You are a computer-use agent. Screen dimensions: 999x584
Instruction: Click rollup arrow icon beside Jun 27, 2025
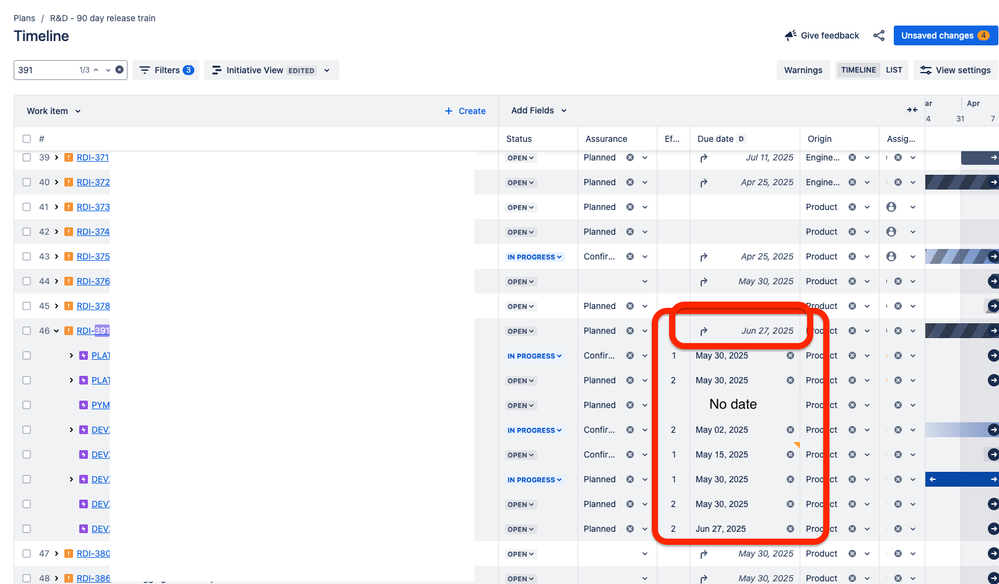coord(704,331)
